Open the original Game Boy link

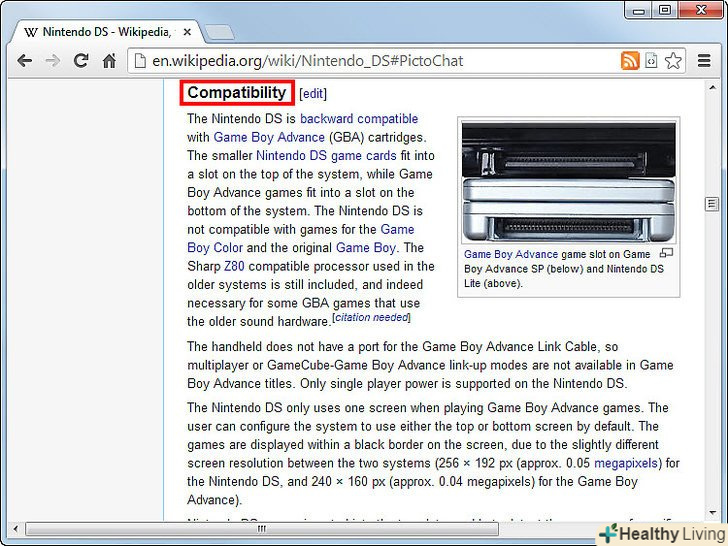tap(366, 248)
